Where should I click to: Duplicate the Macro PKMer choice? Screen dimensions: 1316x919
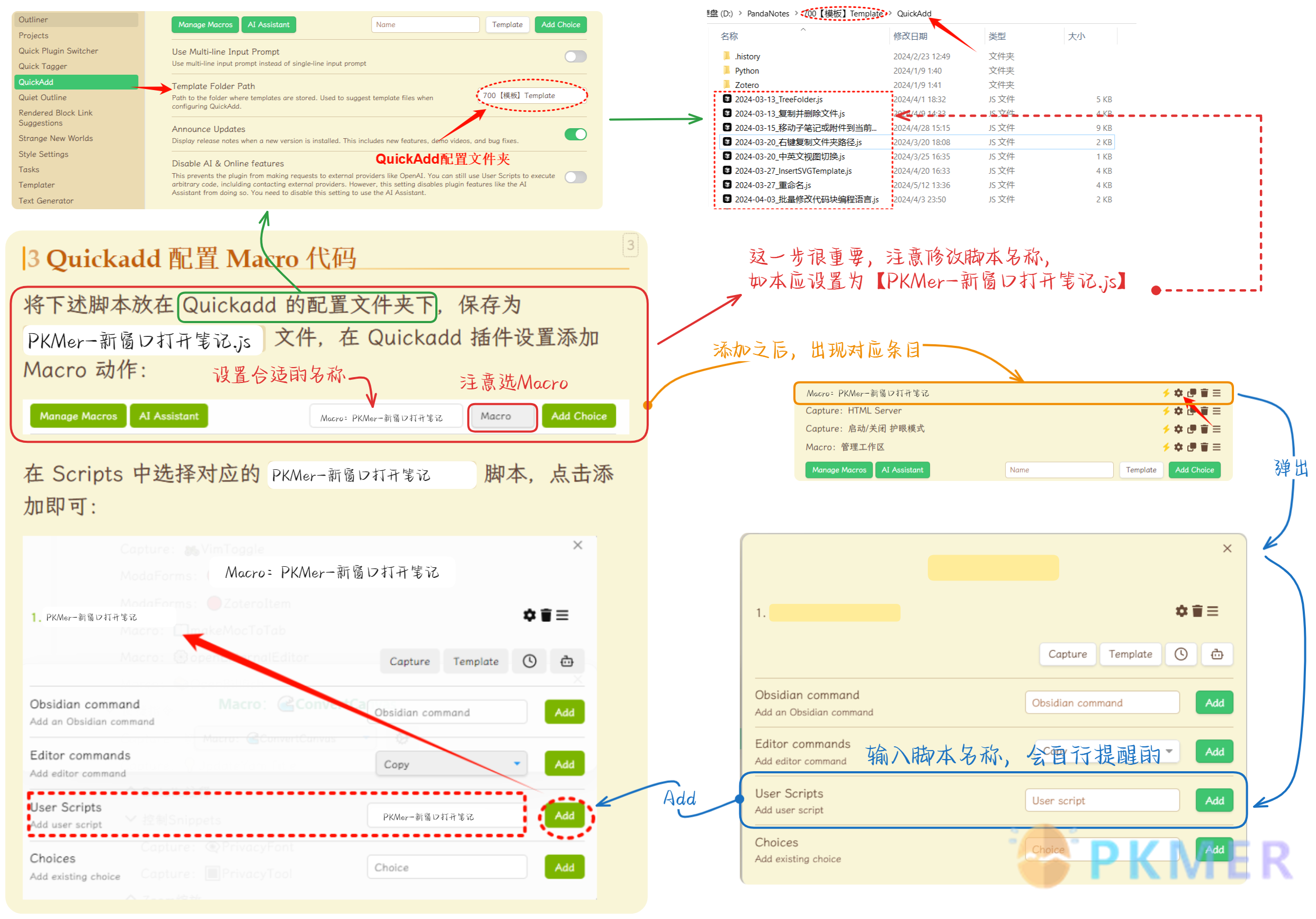click(1192, 392)
